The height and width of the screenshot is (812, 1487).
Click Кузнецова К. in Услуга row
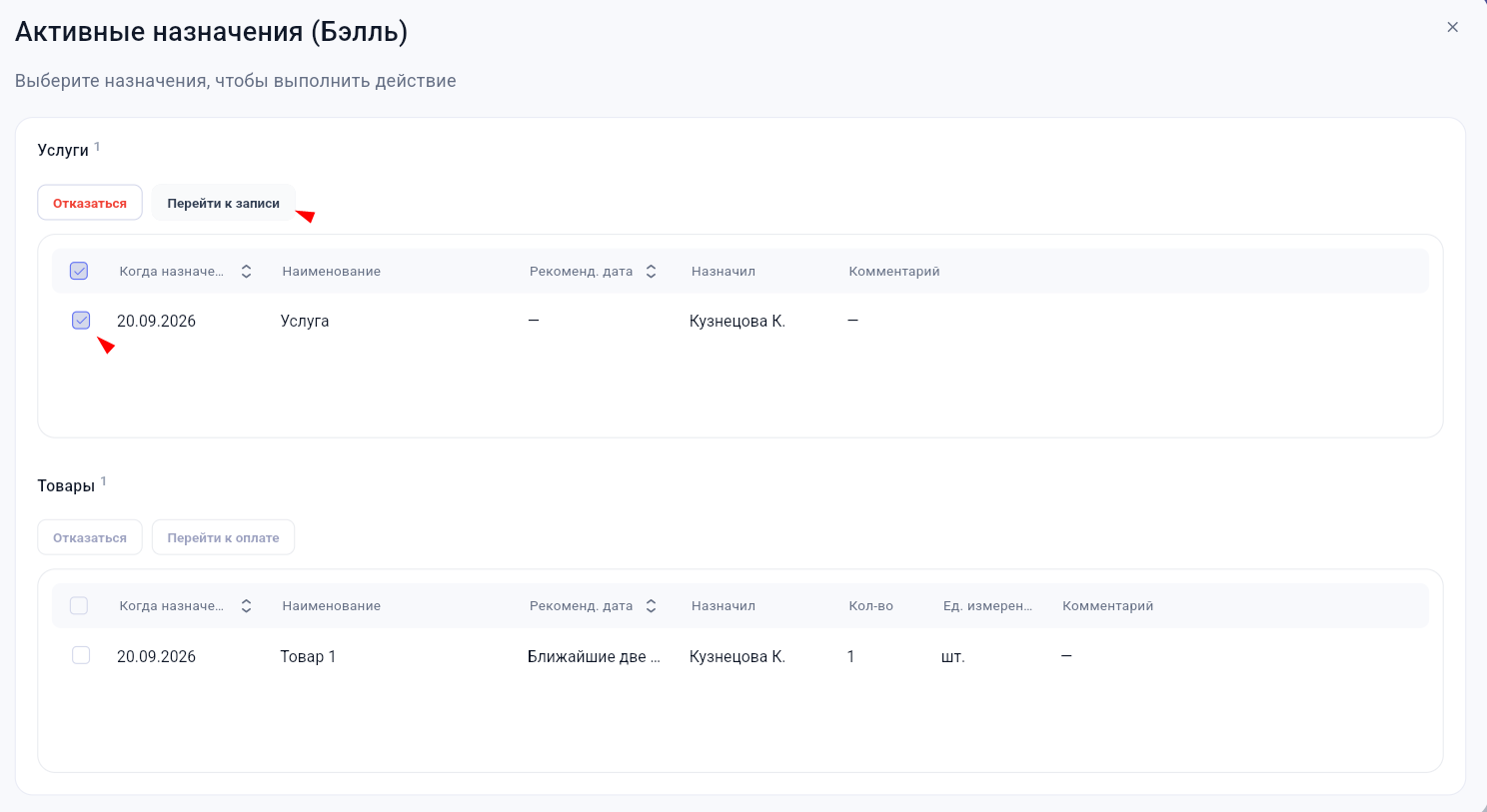click(x=738, y=321)
